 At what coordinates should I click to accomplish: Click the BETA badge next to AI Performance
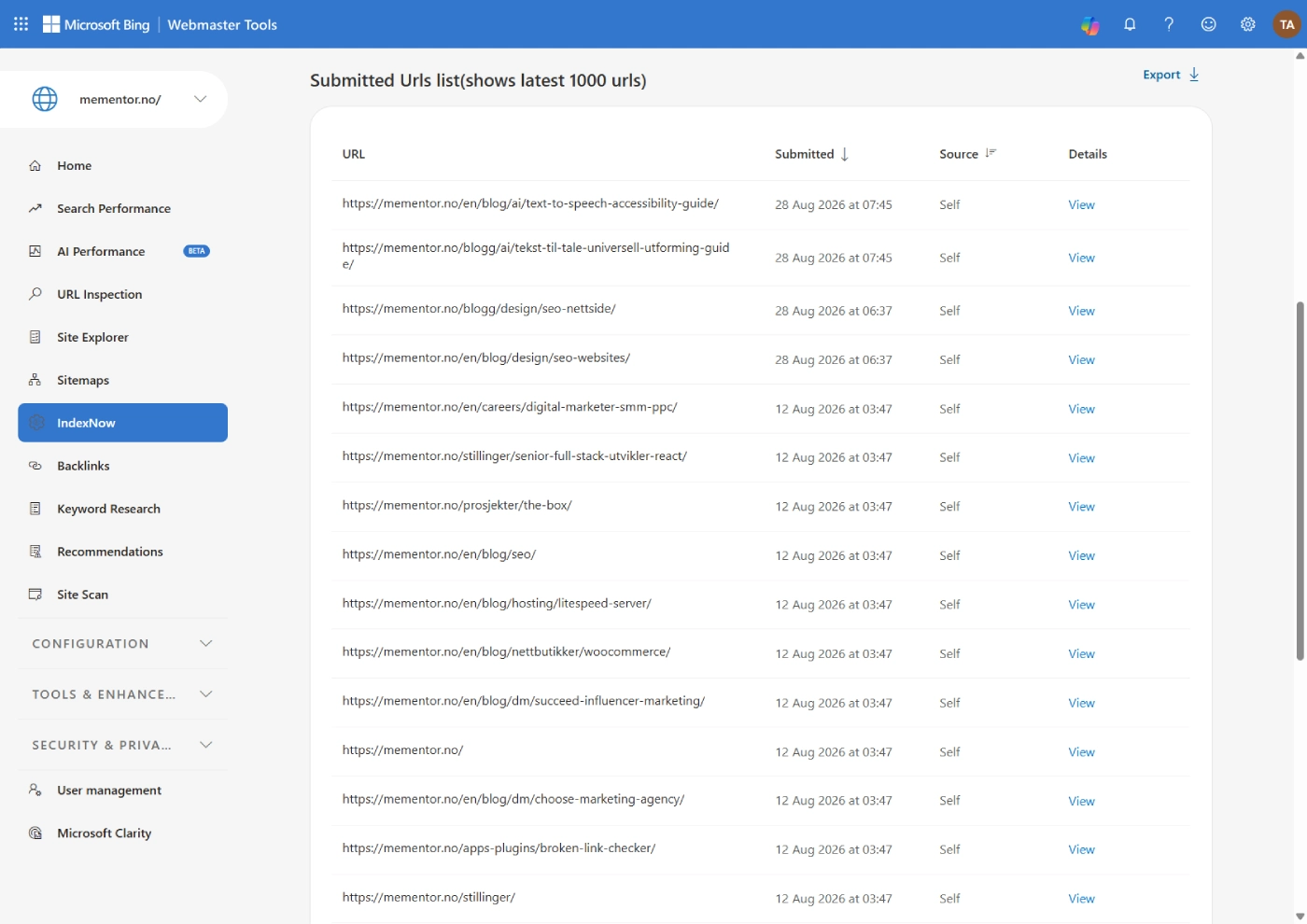[x=196, y=251]
